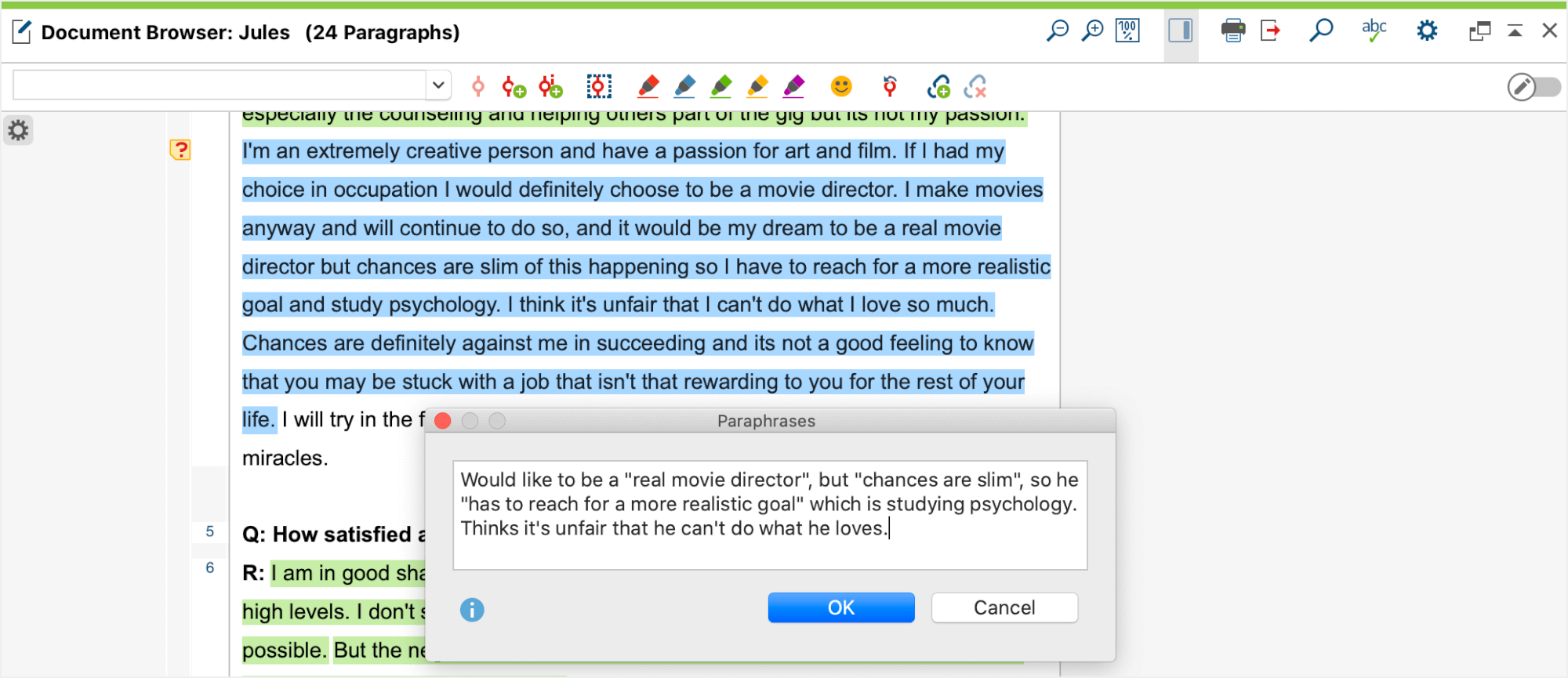Click the remove link icon
The image size is (1568, 678).
click(975, 86)
